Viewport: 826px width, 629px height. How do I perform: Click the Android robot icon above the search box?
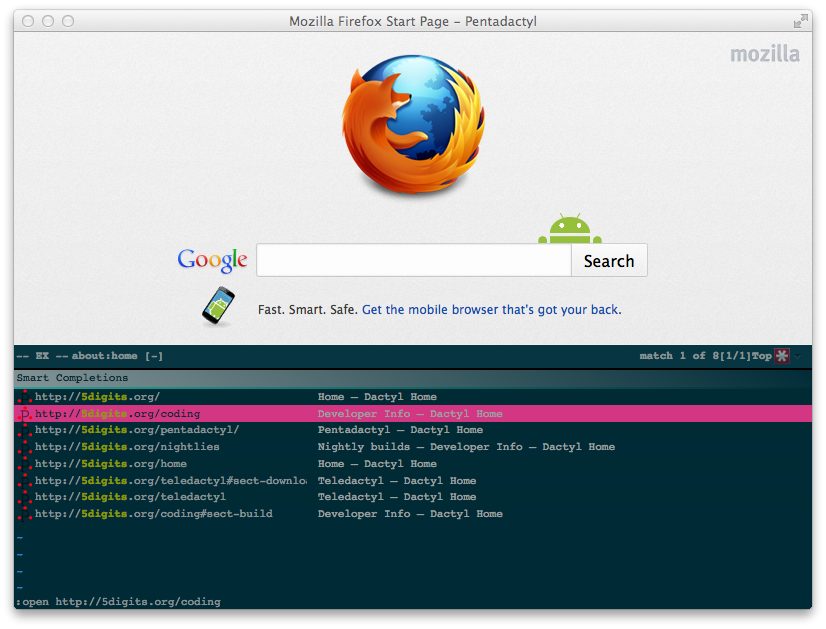click(569, 229)
